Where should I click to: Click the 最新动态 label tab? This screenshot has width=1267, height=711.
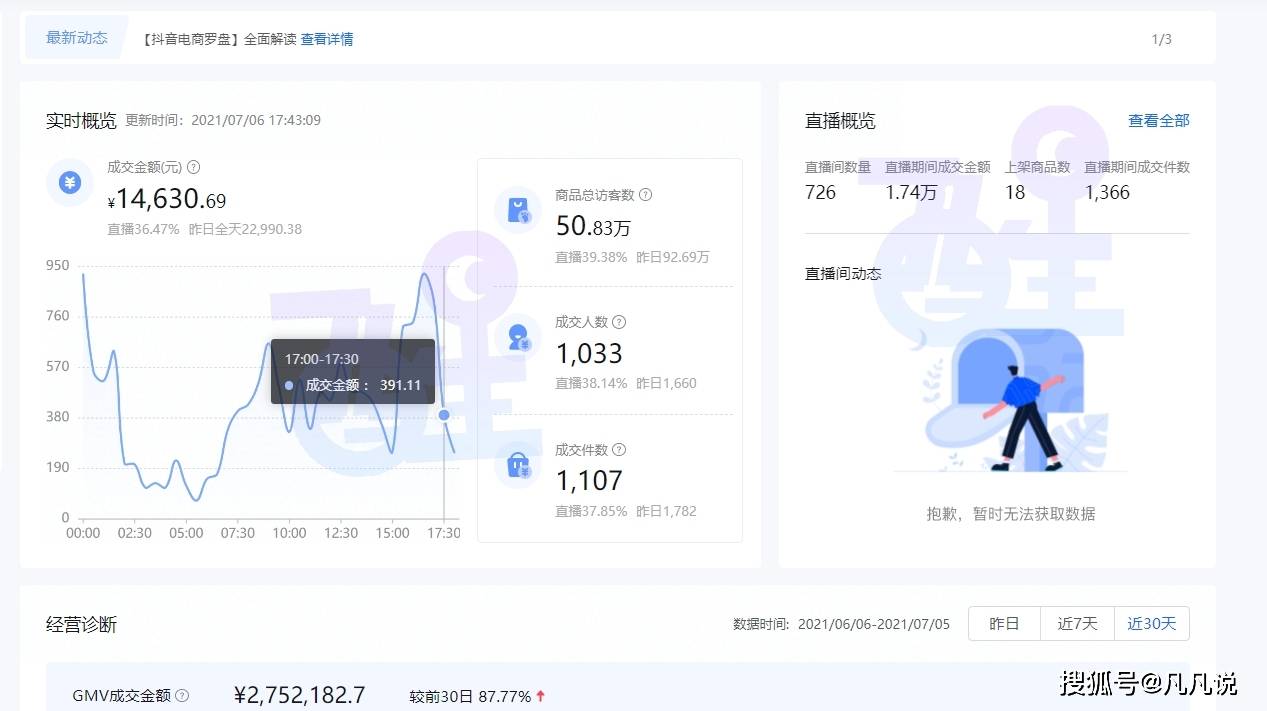[x=77, y=38]
